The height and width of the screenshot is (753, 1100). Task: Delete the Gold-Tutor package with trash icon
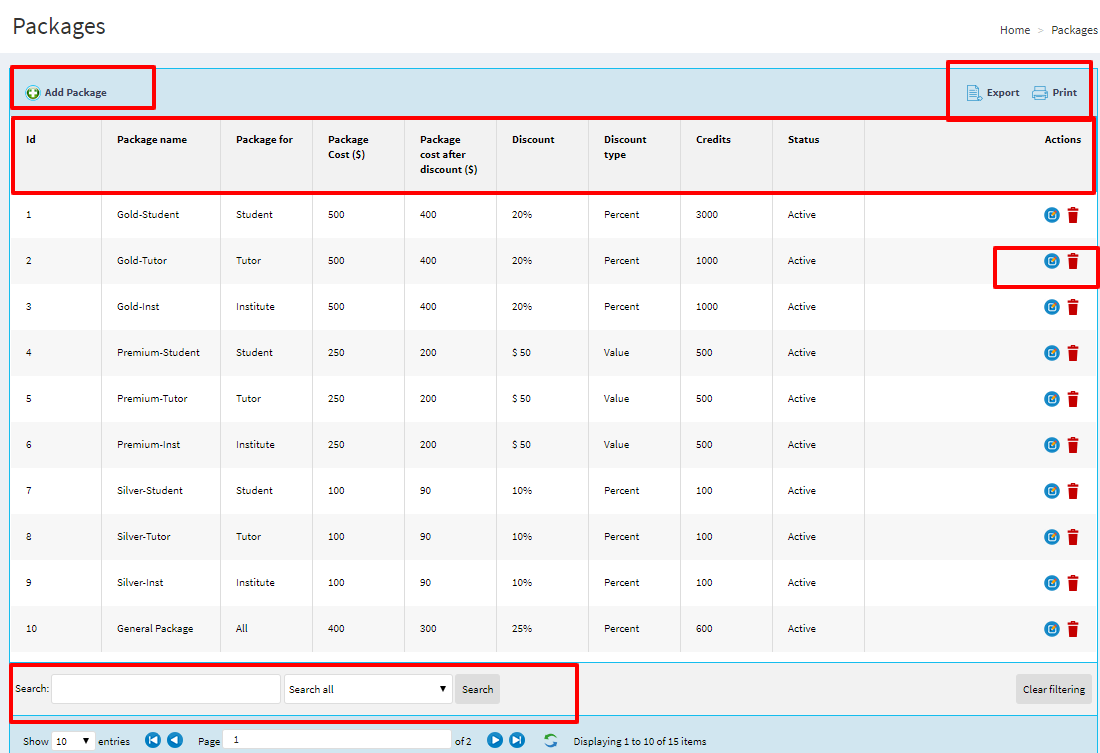point(1073,261)
